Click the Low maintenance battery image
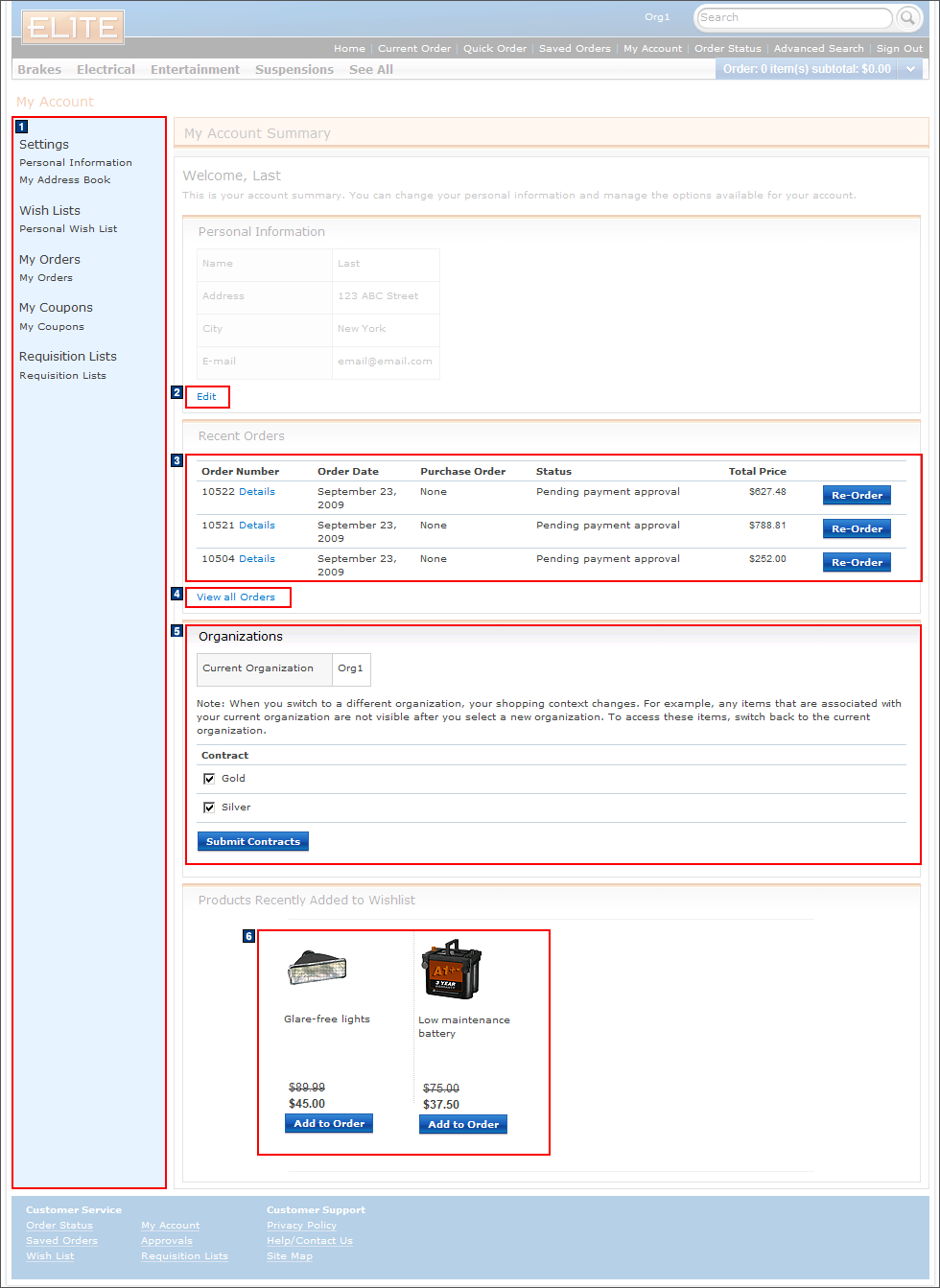This screenshot has width=940, height=1288. (452, 970)
